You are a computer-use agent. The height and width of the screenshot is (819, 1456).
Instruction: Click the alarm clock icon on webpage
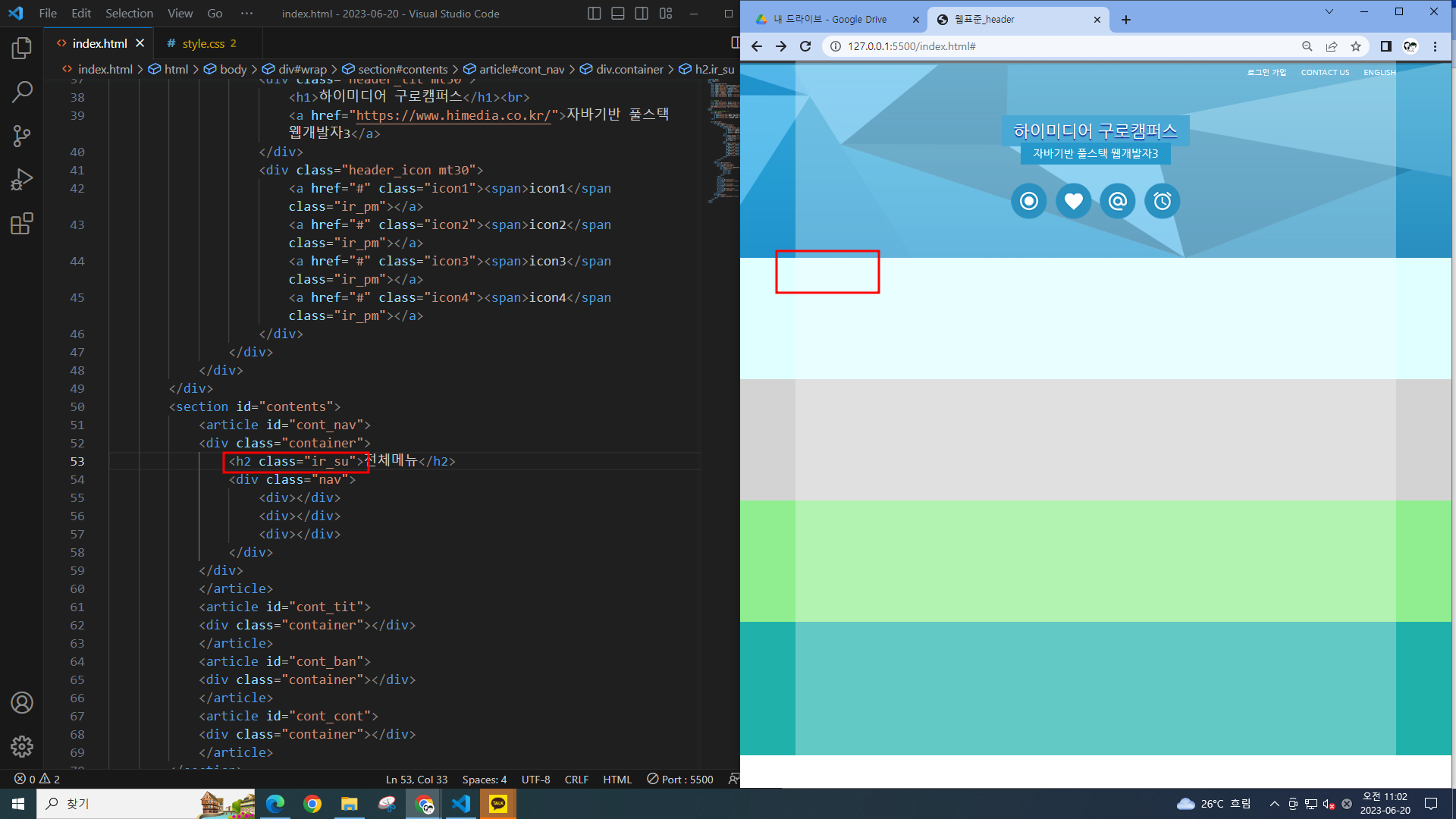(x=1162, y=201)
